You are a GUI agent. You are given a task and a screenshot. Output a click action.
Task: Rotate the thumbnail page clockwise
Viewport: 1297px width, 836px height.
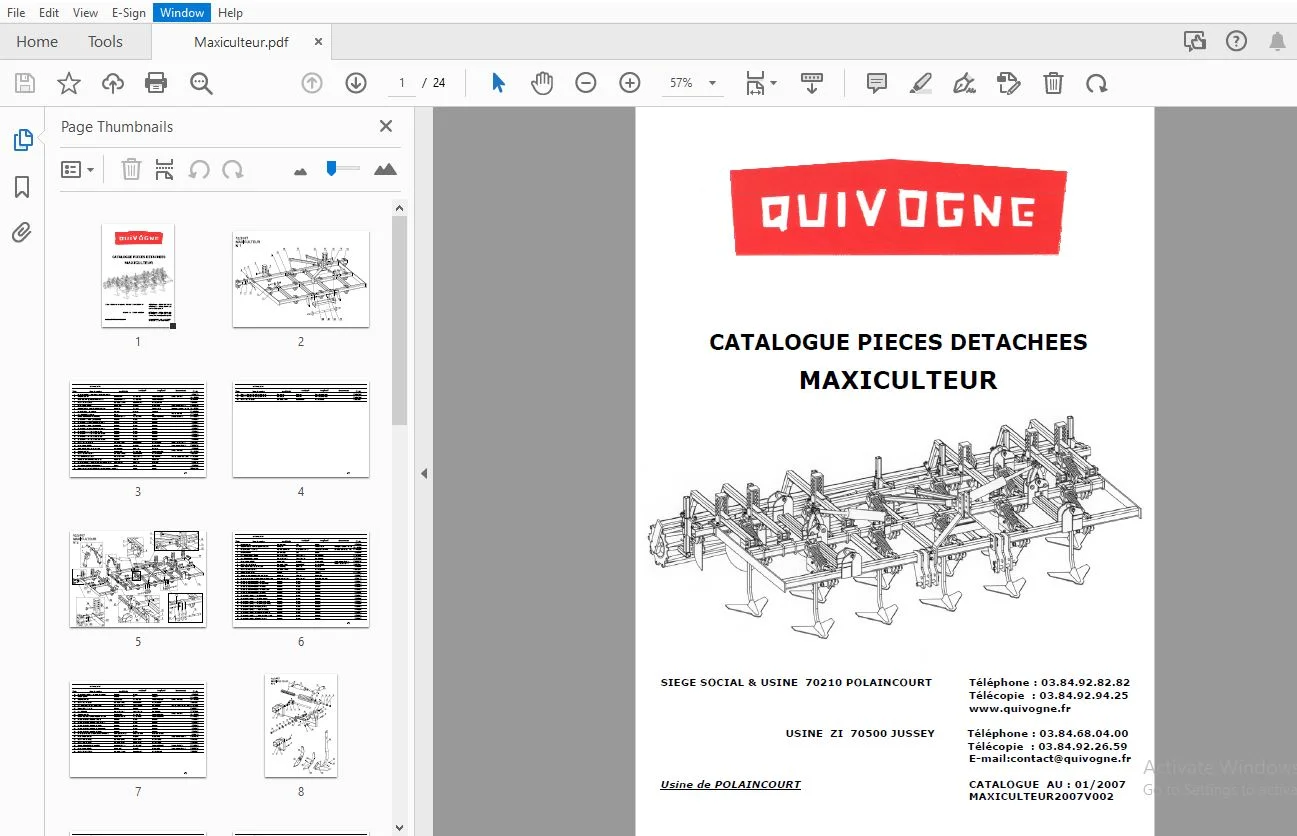[x=233, y=170]
